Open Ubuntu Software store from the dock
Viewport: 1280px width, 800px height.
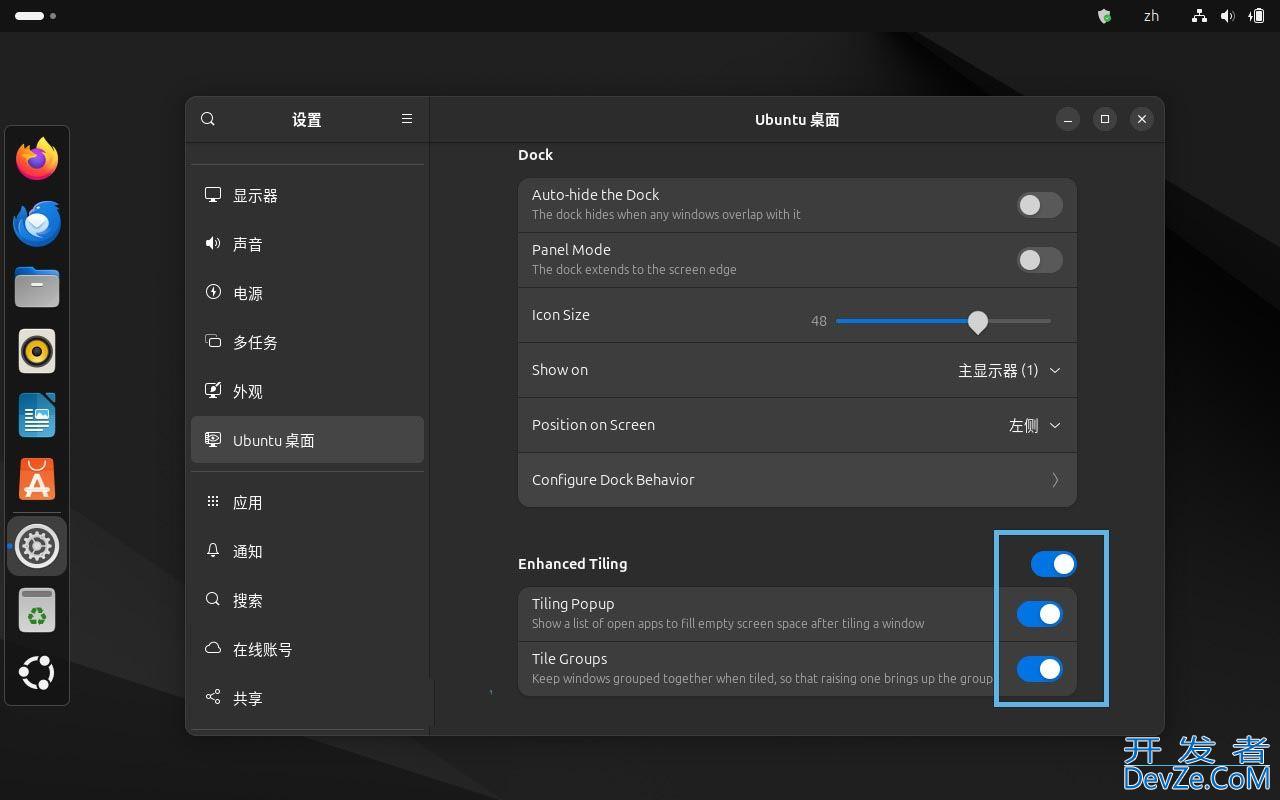coord(37,479)
